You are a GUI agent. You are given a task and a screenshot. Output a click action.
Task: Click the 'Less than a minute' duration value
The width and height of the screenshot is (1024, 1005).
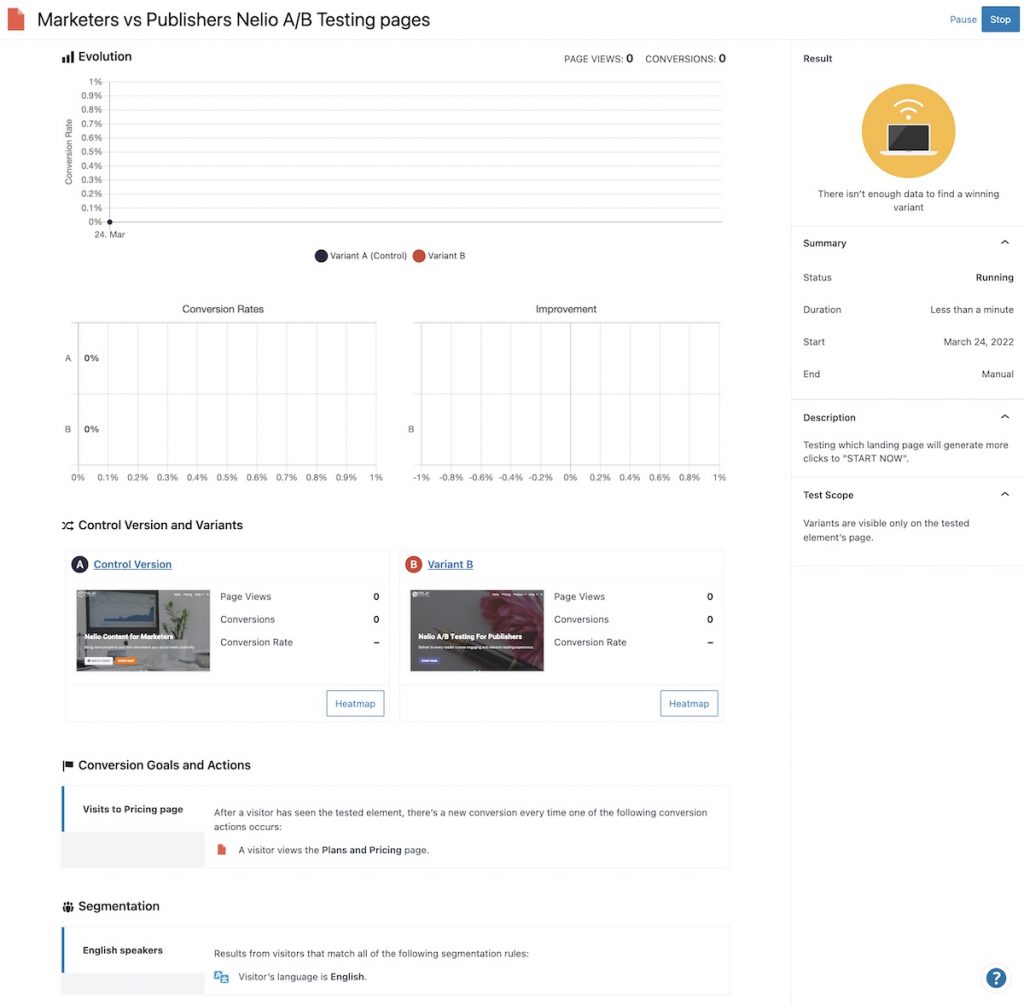point(972,310)
